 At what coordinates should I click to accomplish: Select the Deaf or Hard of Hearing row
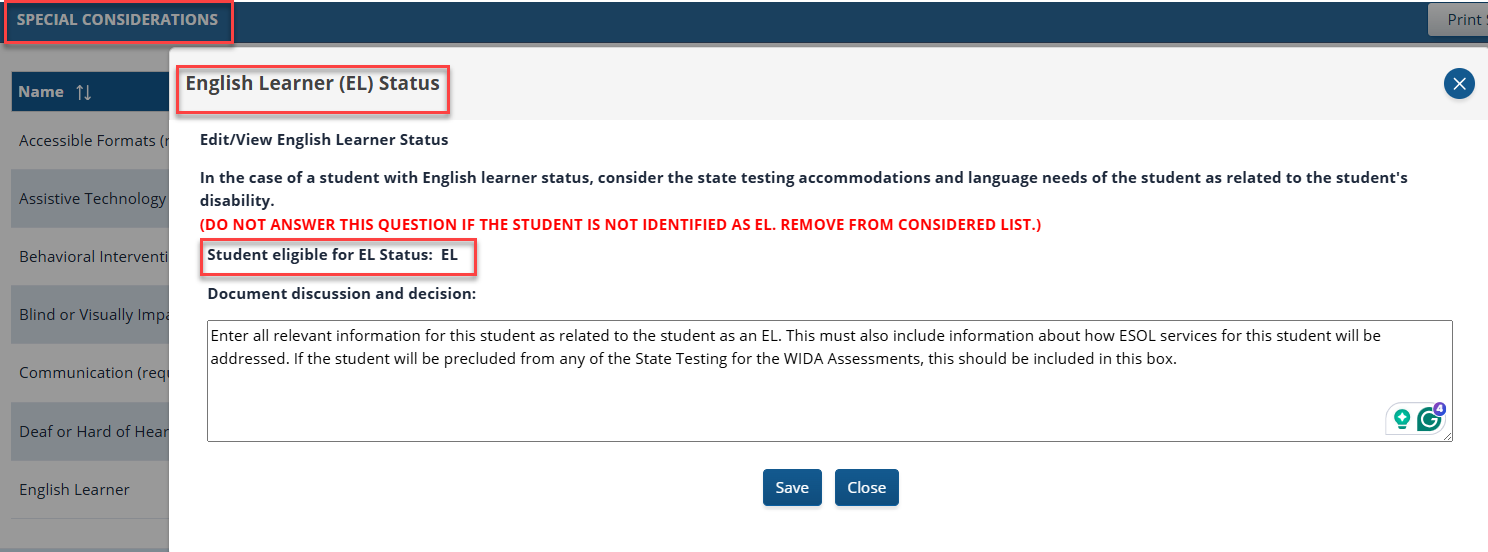[92, 432]
